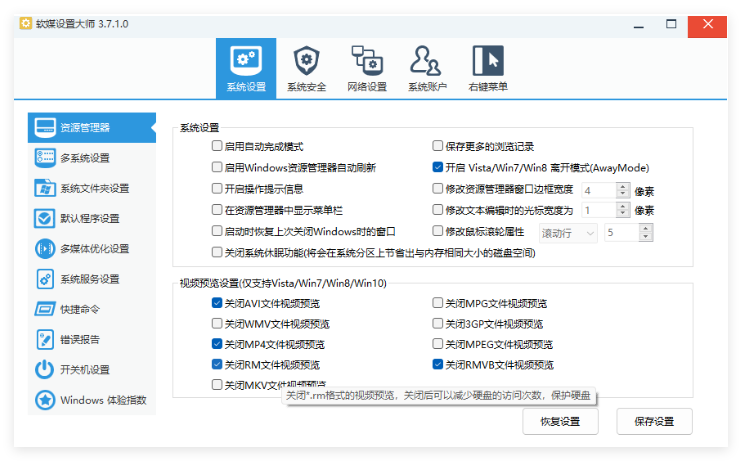Check 关闭MKV文件视频预览 box
This screenshot has width=742, height=461.
click(217, 384)
